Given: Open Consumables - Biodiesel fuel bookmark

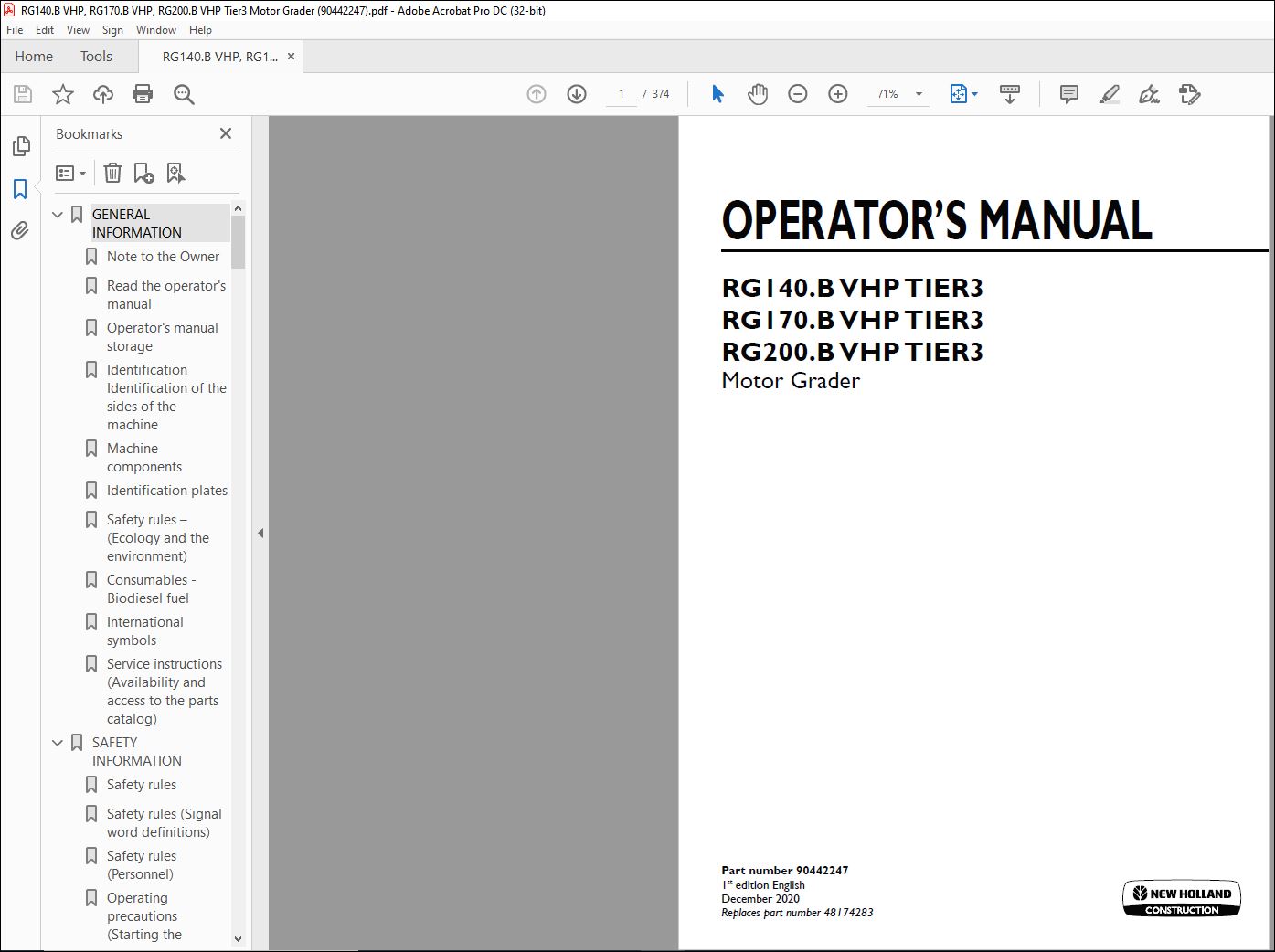Looking at the screenshot, I should [x=151, y=589].
